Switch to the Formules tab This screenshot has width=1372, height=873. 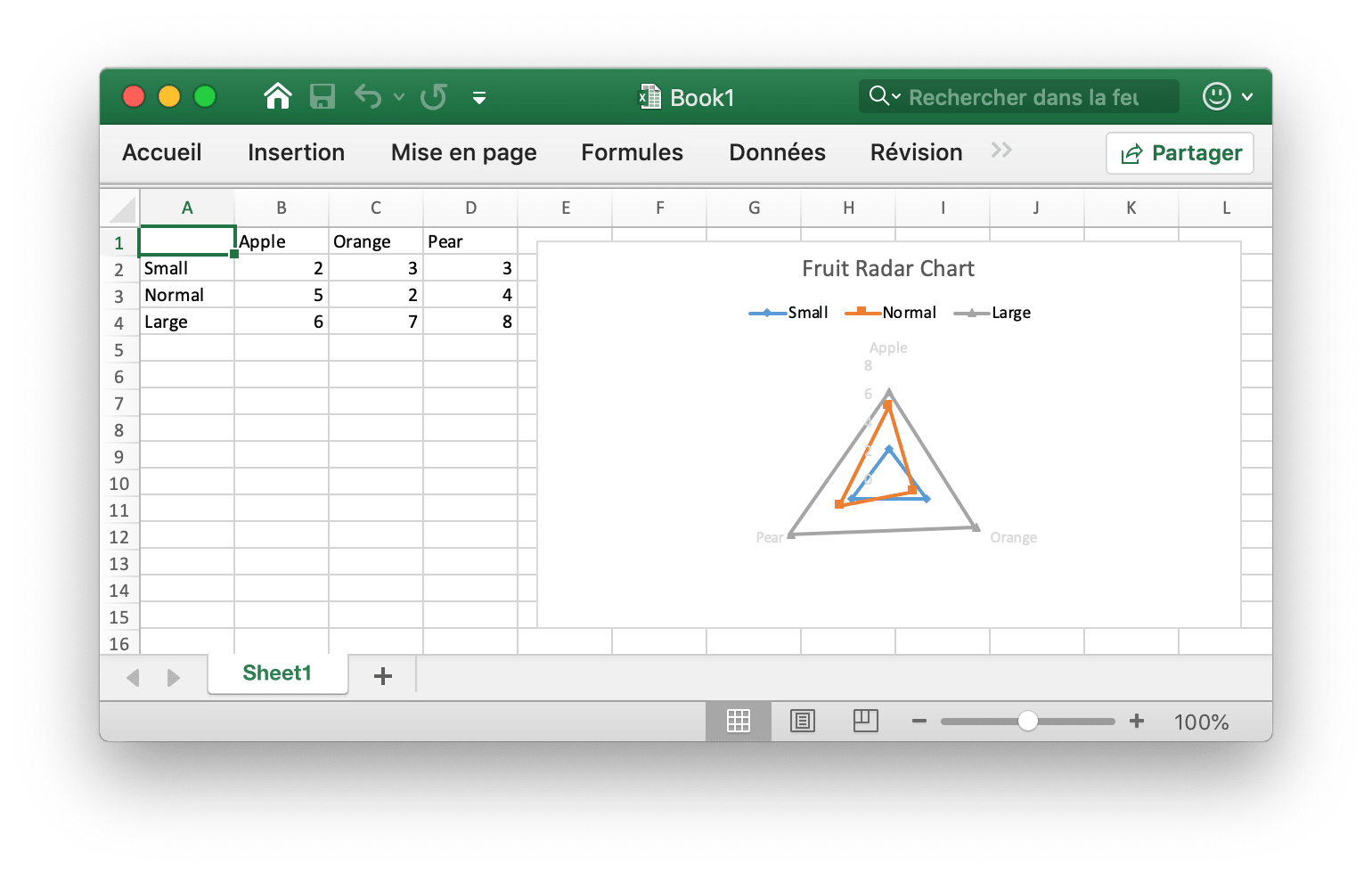632,152
